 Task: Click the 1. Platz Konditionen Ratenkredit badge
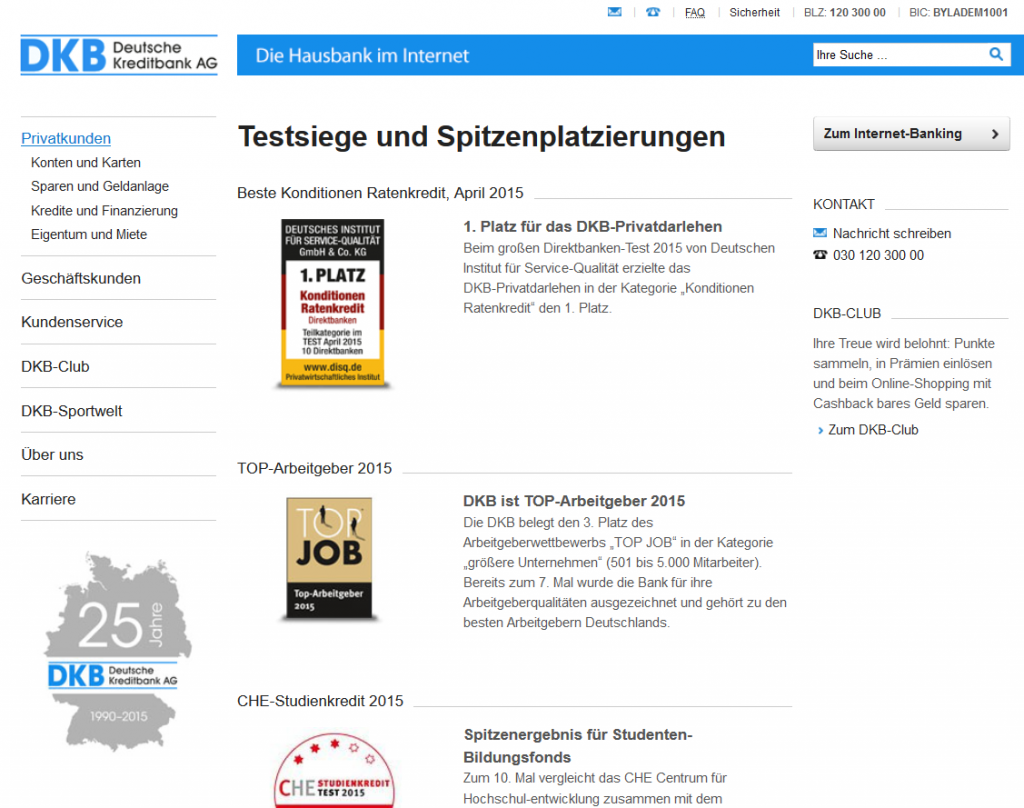(333, 303)
